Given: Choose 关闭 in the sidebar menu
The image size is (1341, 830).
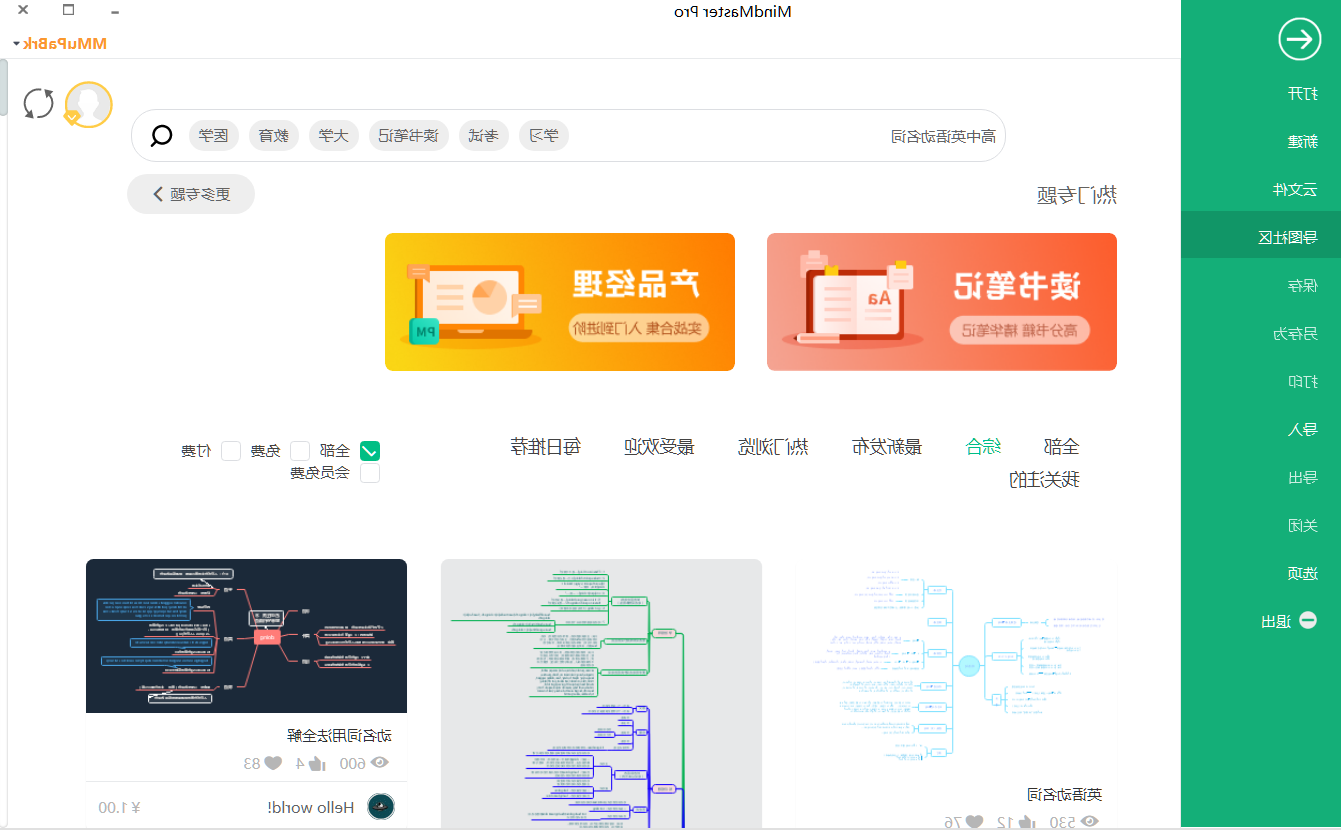Looking at the screenshot, I should coord(1302,526).
